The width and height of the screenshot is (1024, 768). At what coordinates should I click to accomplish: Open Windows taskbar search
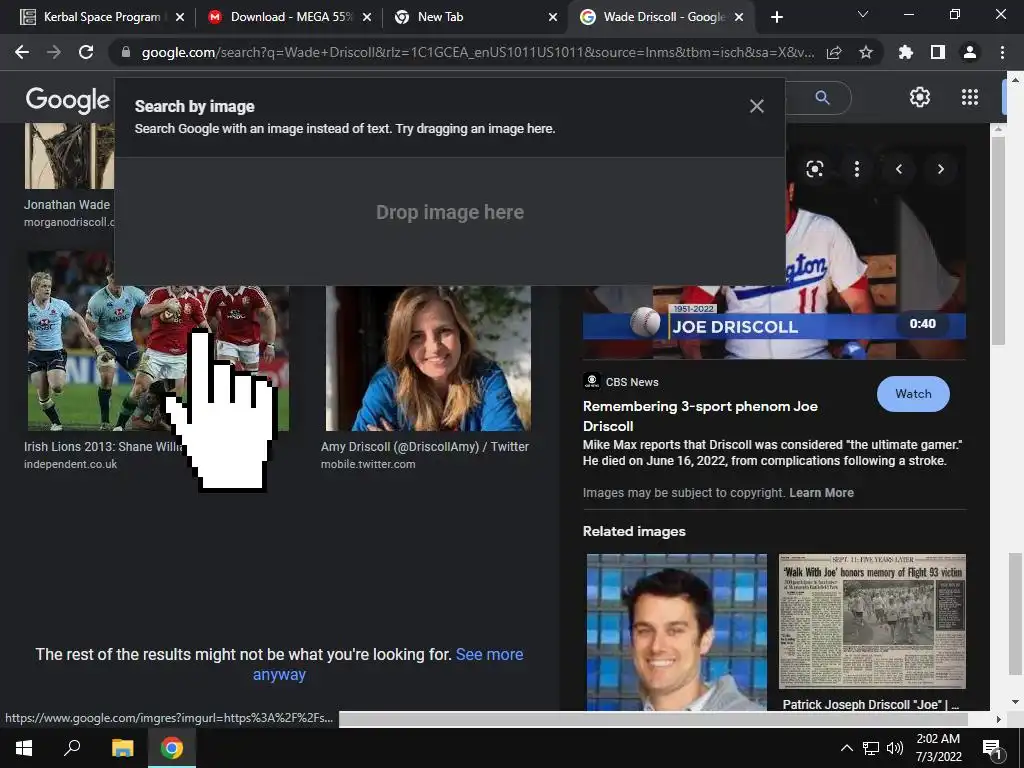(72, 748)
